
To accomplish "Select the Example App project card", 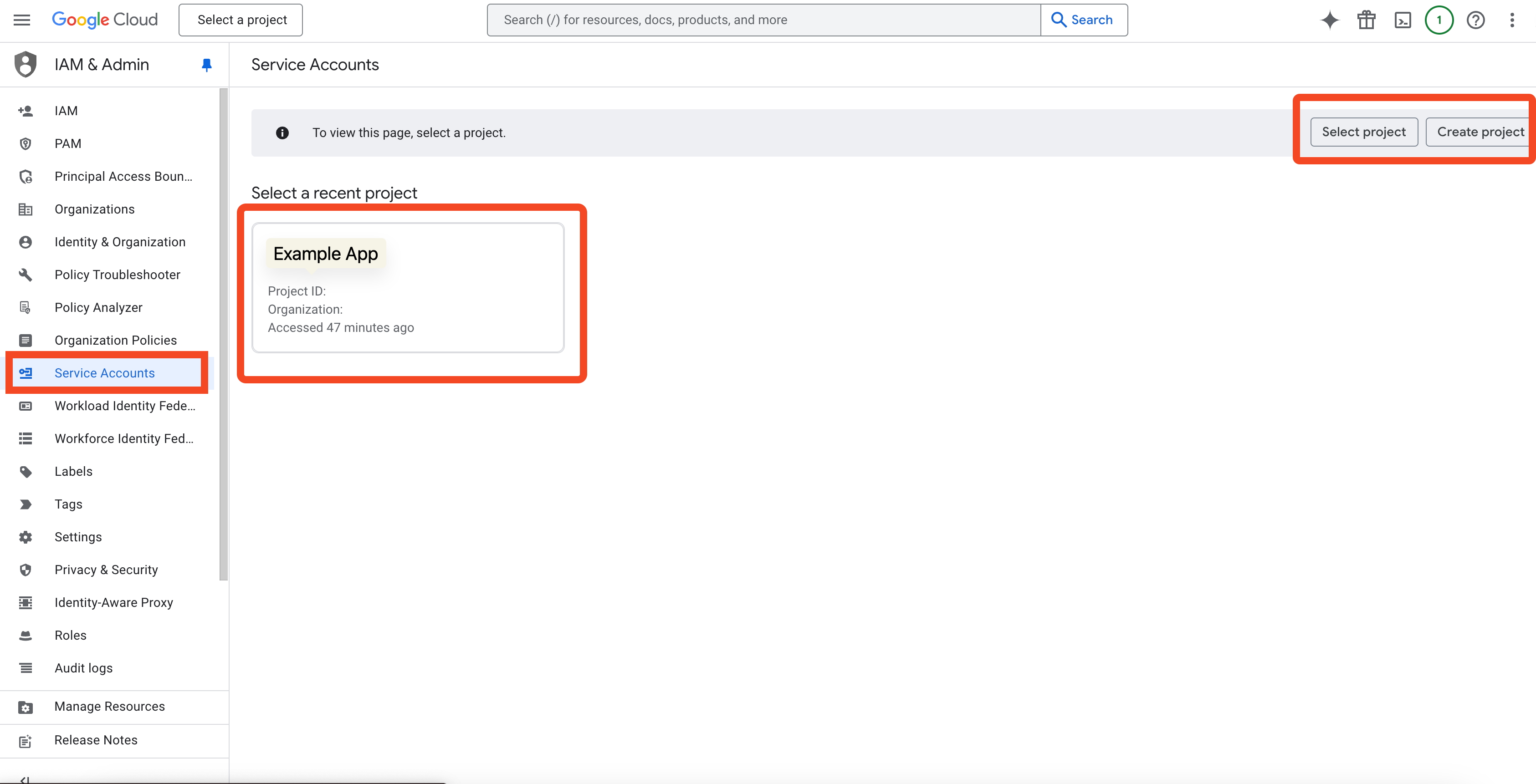I will coord(408,288).
